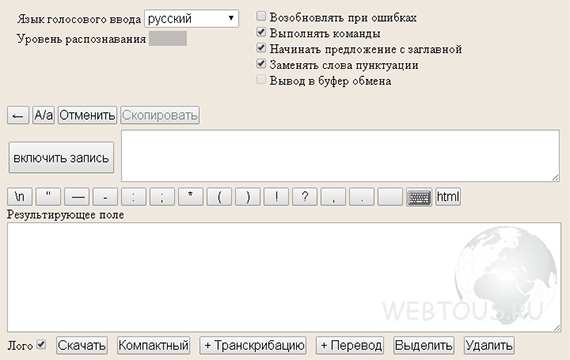Toggle the Лого checkbox
The width and height of the screenshot is (570, 360).
pyautogui.click(x=41, y=344)
